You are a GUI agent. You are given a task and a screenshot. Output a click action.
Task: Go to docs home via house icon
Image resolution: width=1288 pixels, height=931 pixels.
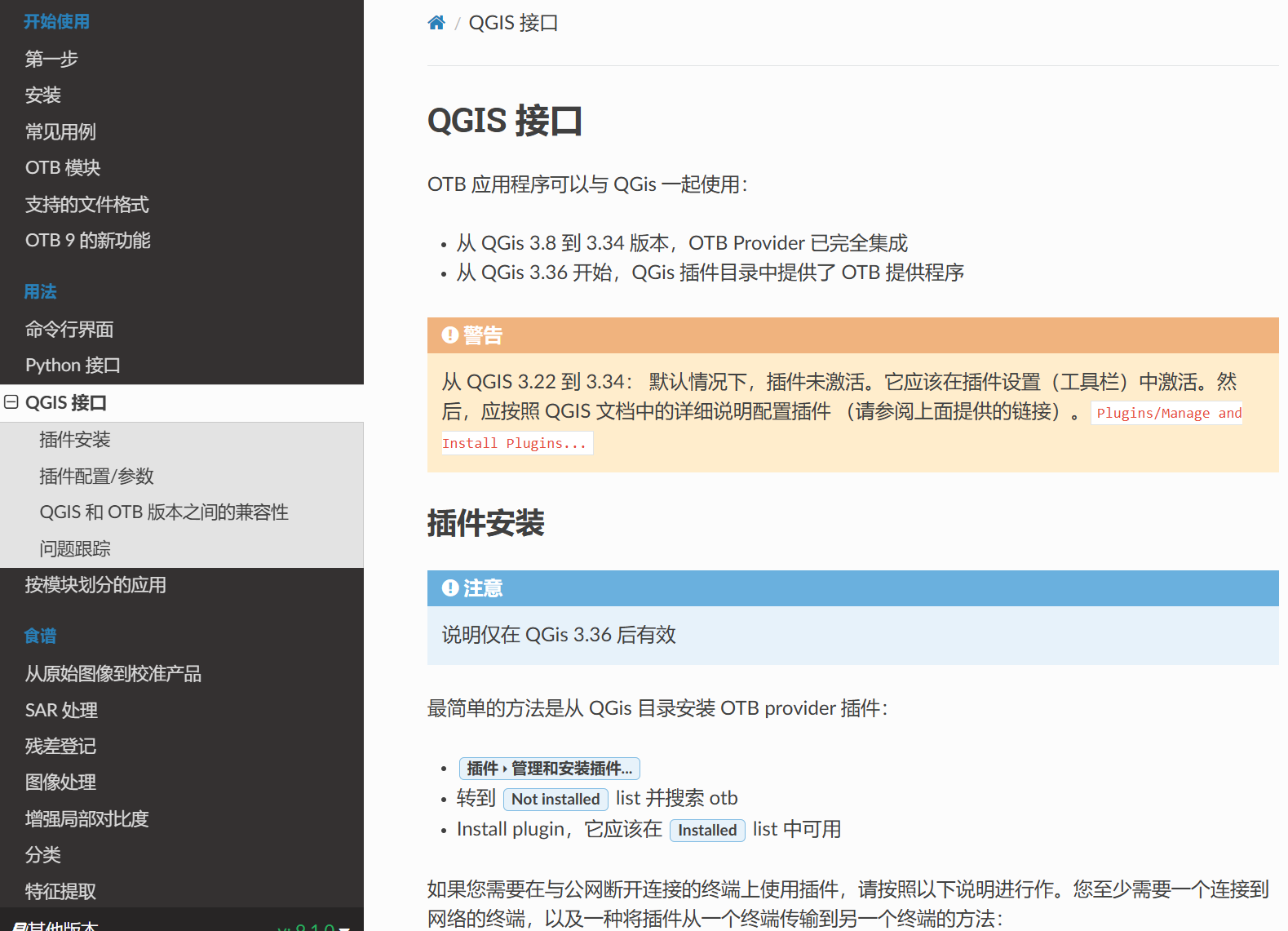click(x=436, y=23)
